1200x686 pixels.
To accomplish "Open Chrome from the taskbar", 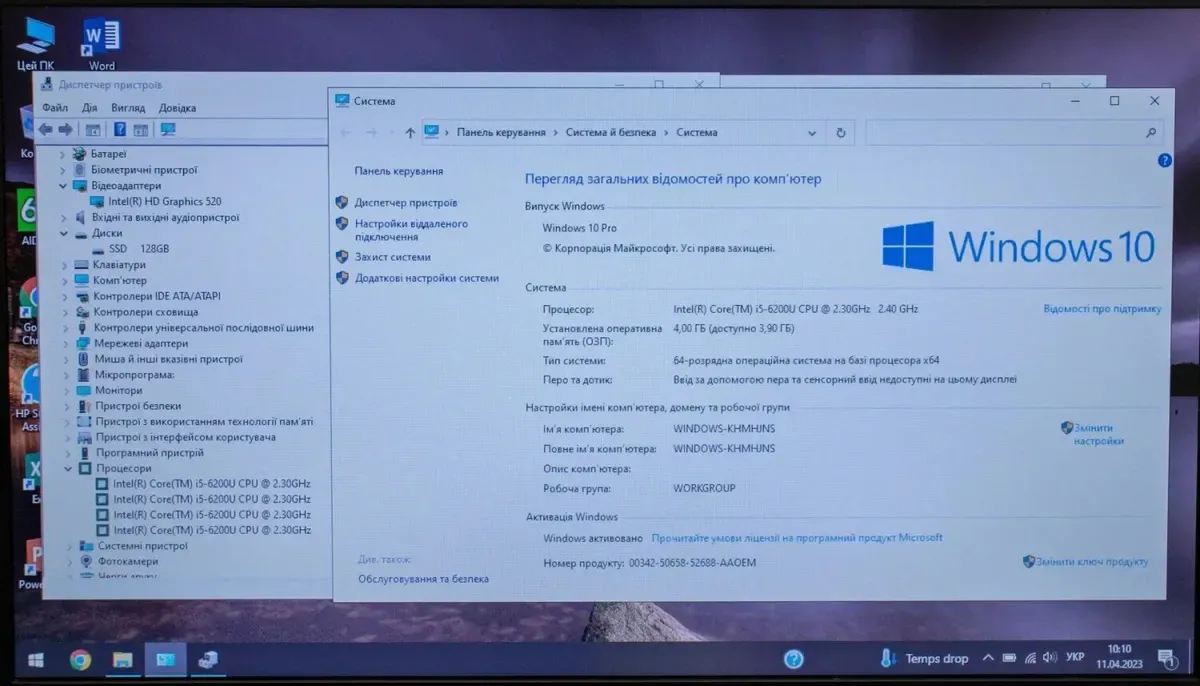I will 80,659.
